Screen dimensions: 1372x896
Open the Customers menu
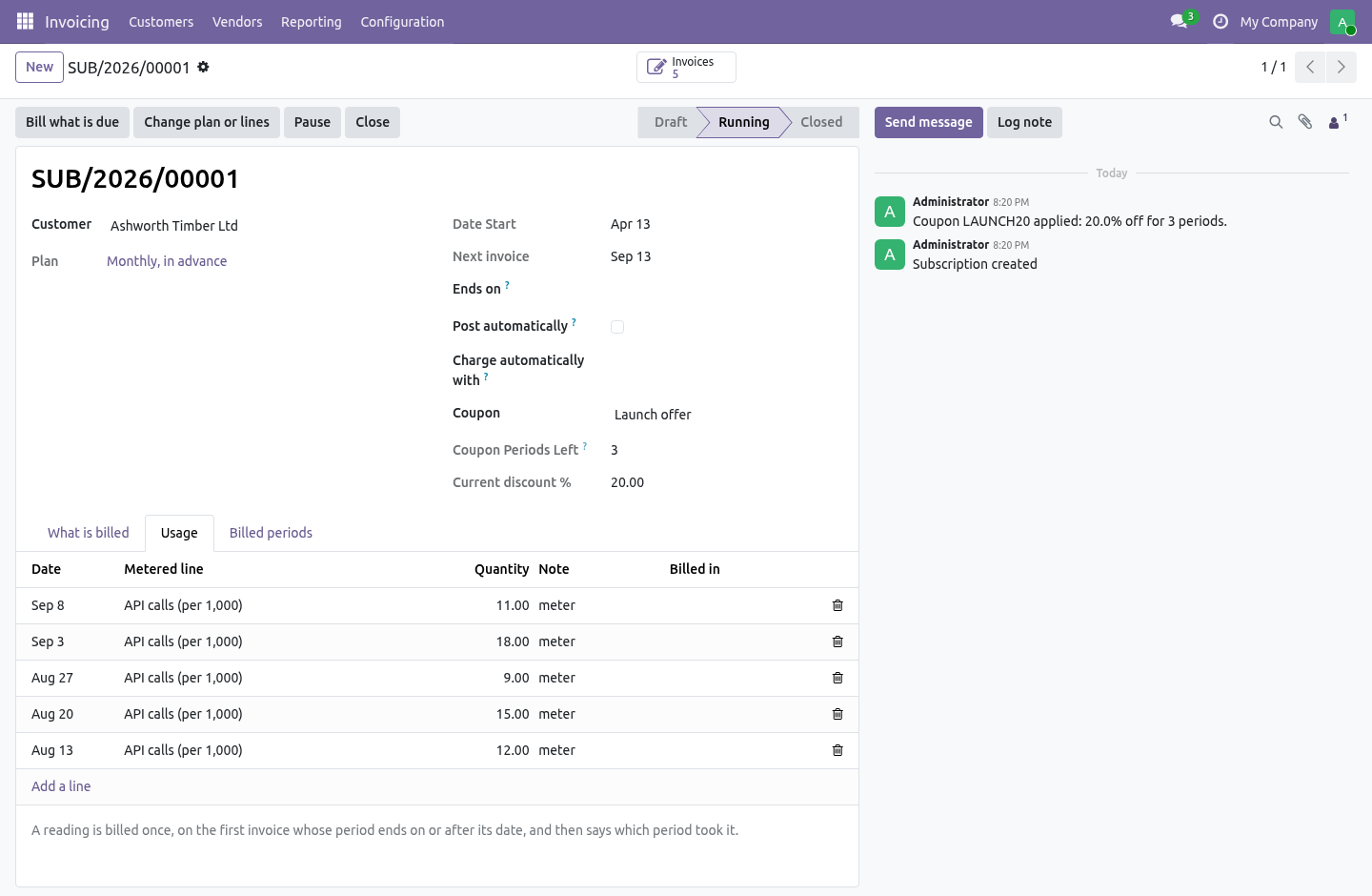[161, 22]
